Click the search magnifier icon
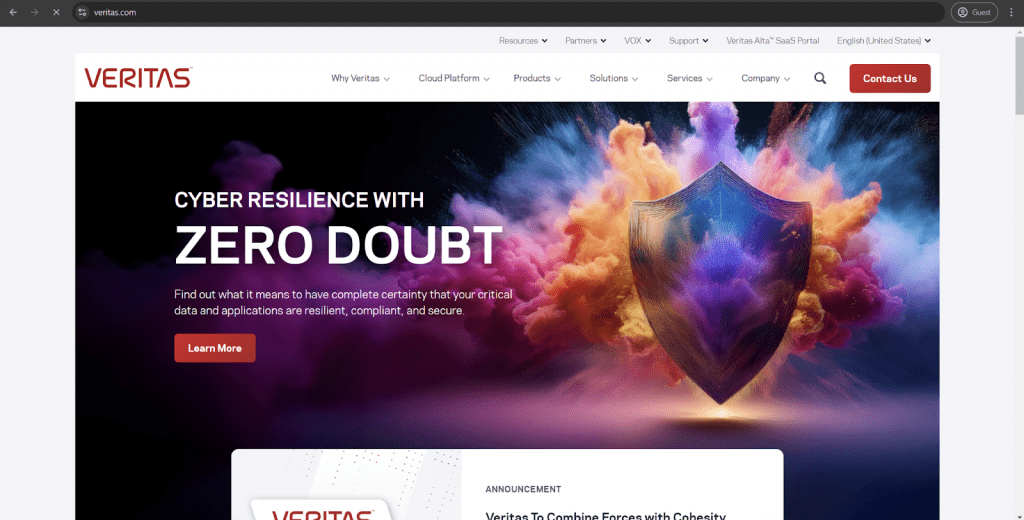Screen dimensions: 1024x520 click(x=820, y=78)
